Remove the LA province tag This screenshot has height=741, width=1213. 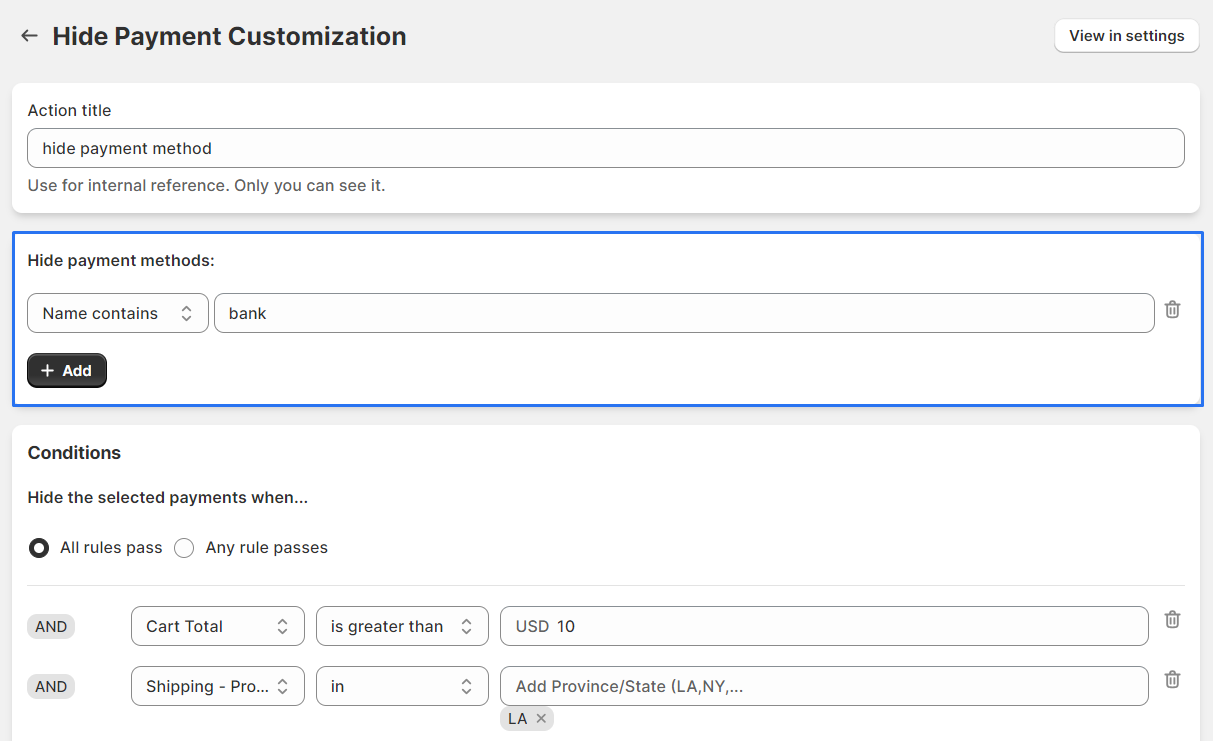coord(541,718)
